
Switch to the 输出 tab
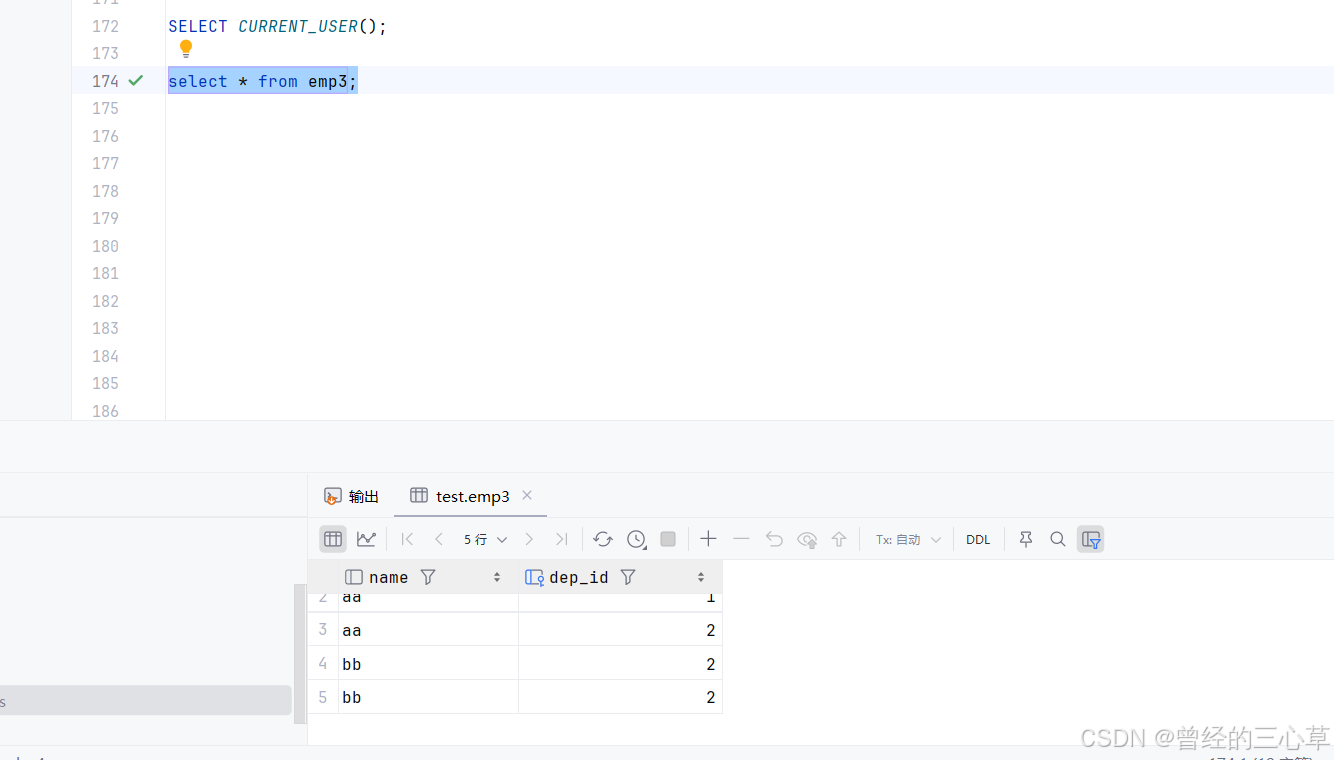click(352, 496)
